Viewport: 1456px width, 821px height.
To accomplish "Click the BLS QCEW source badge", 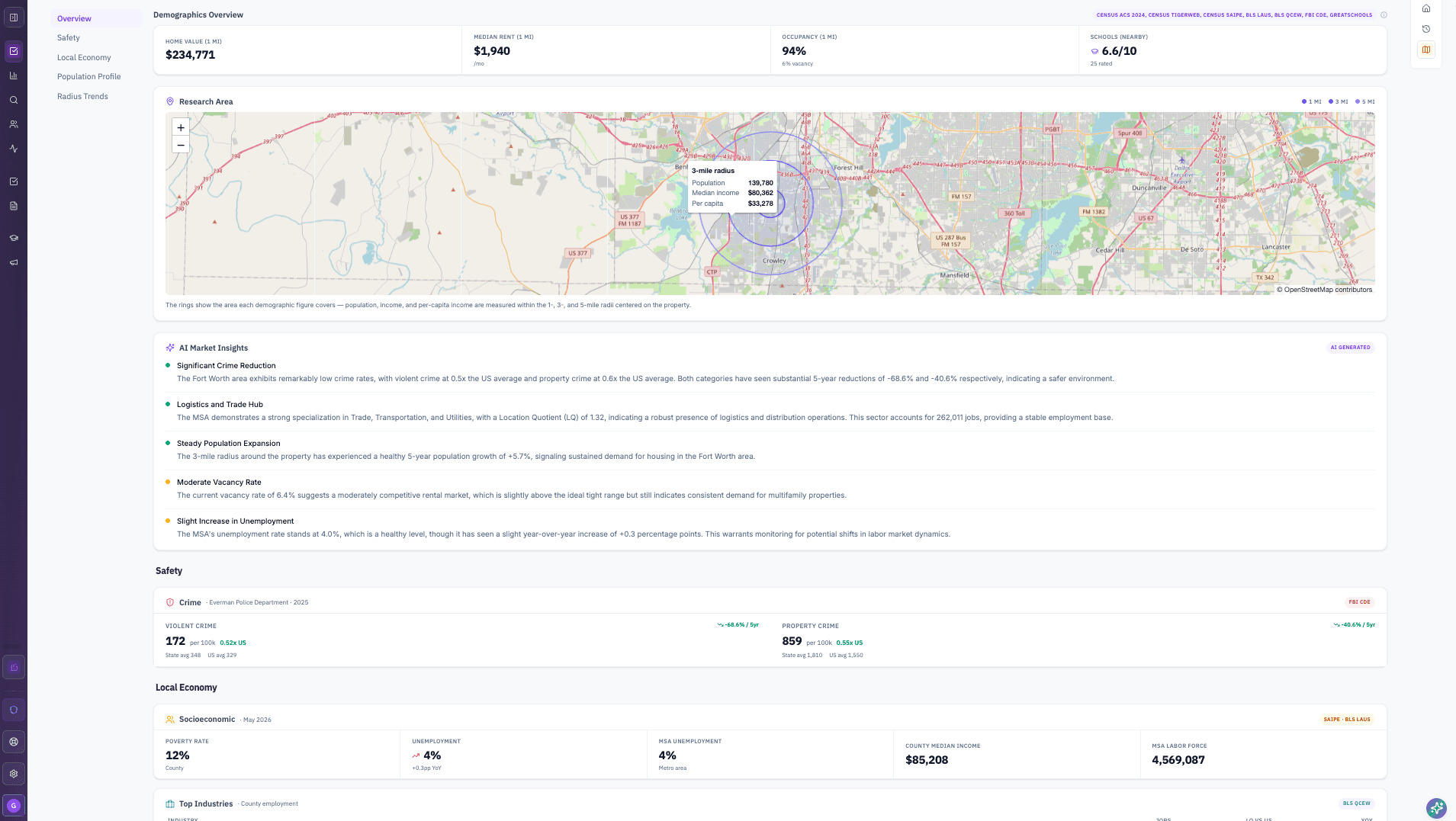I will pos(1356,803).
